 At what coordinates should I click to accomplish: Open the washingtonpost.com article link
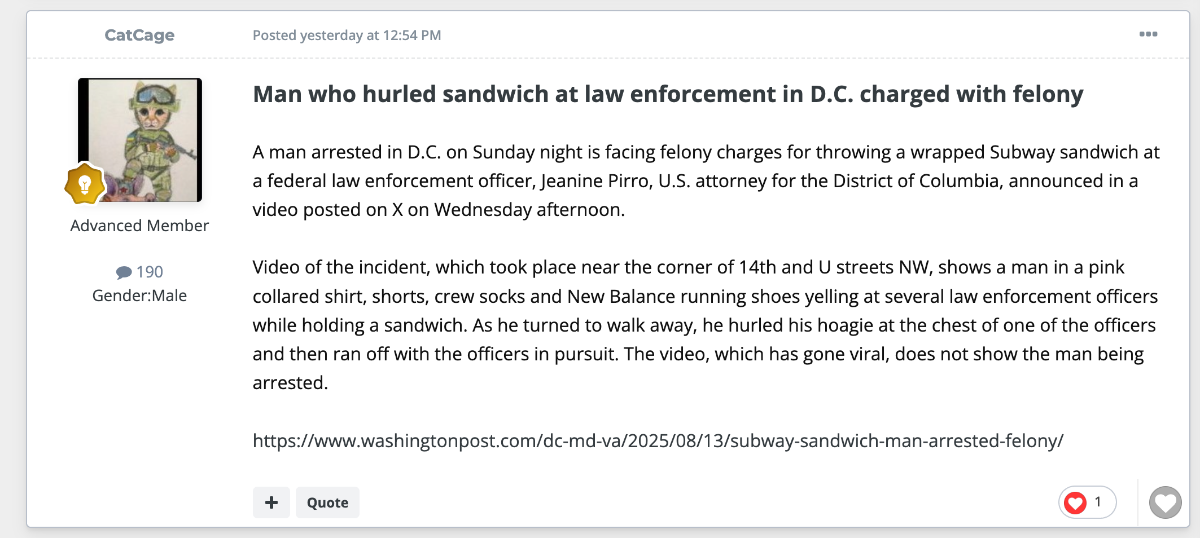pos(657,440)
